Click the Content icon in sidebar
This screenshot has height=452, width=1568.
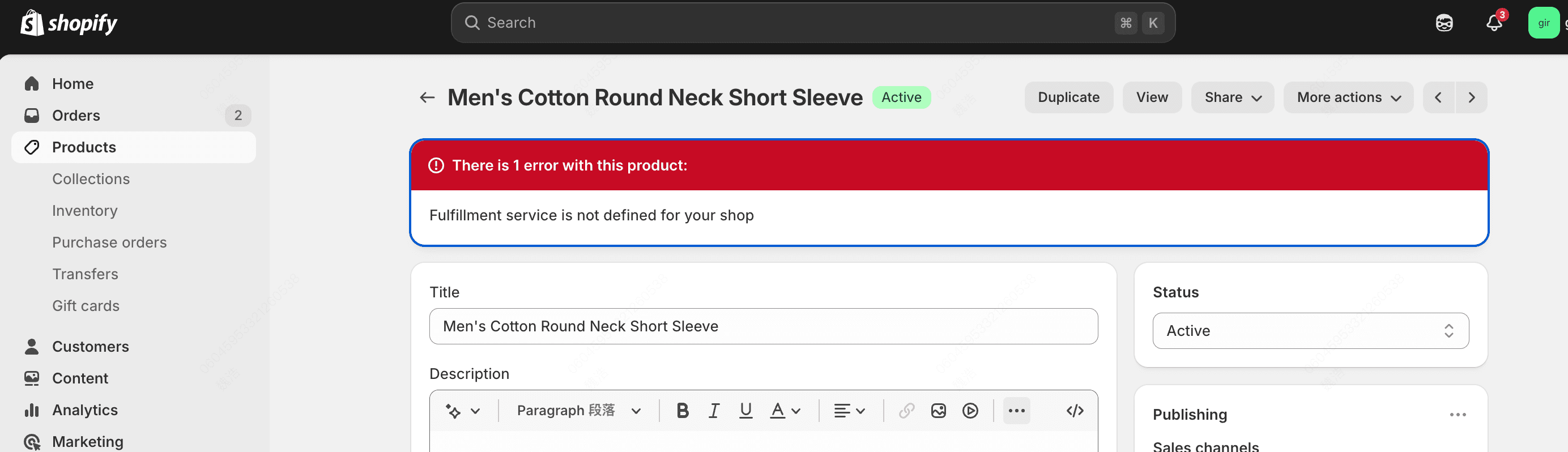point(32,378)
